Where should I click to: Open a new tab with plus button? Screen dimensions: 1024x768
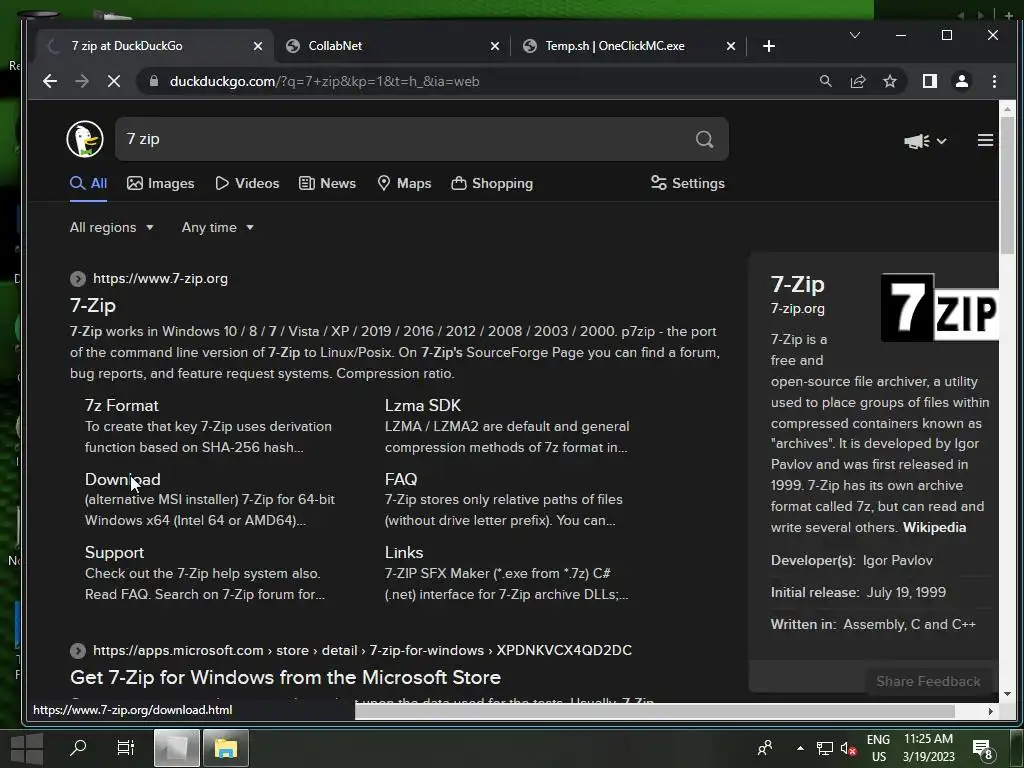pyautogui.click(x=769, y=46)
